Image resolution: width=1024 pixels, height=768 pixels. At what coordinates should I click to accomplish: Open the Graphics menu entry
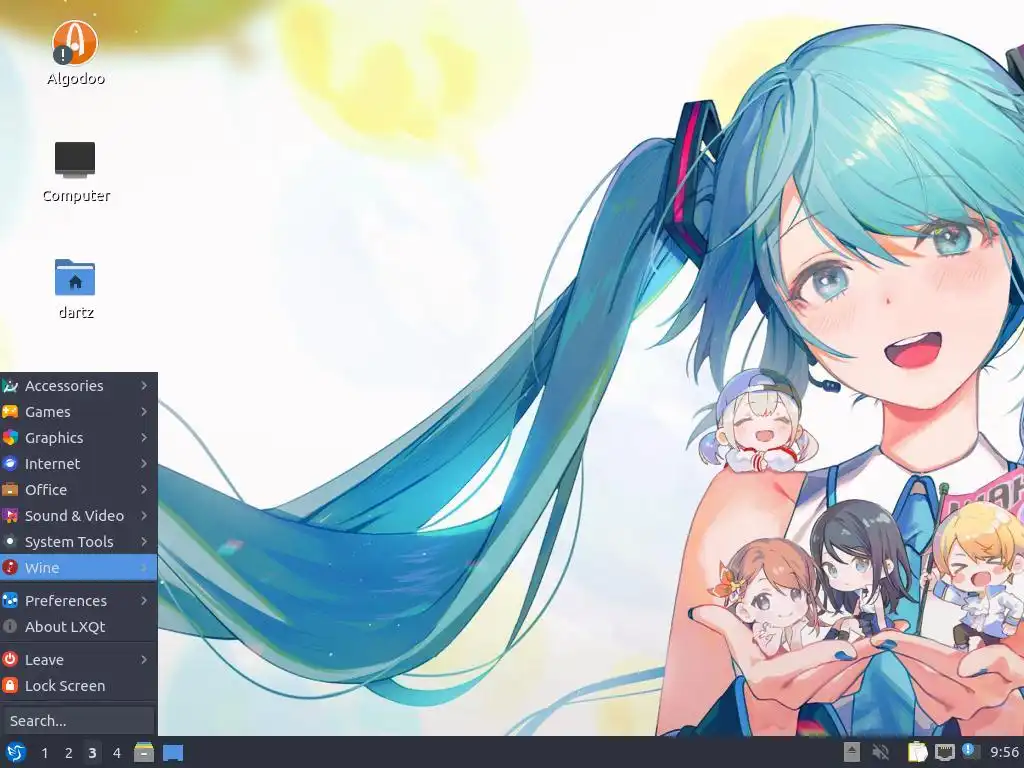pos(78,438)
